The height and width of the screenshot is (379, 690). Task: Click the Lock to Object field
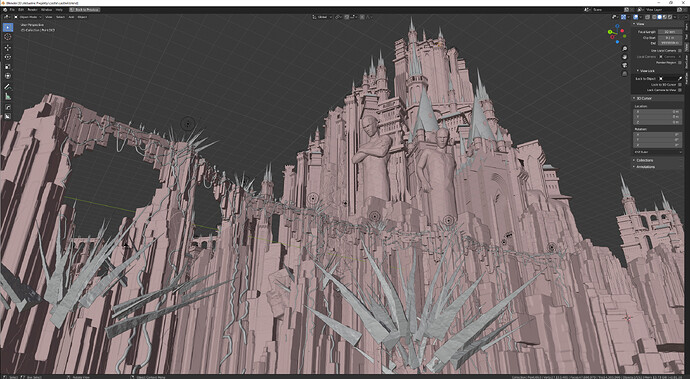tap(668, 79)
